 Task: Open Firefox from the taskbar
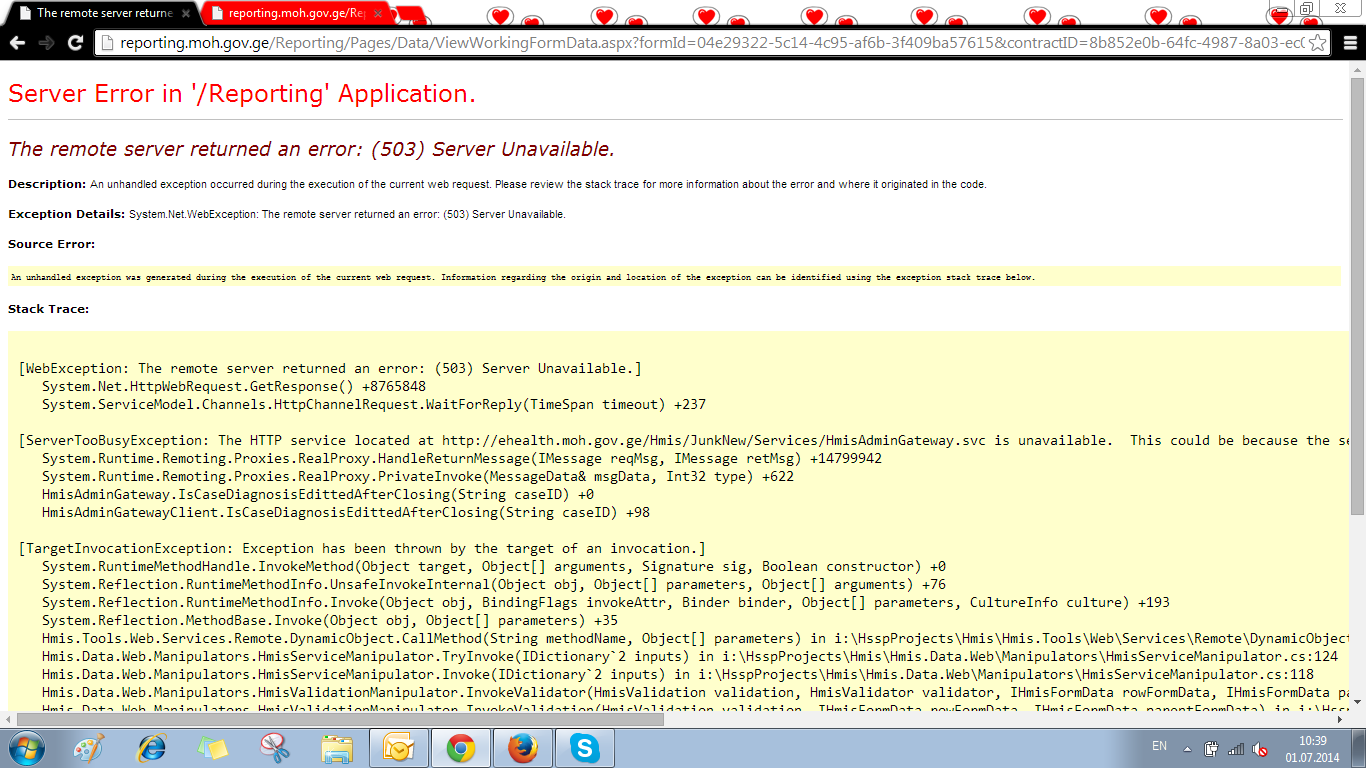click(x=522, y=747)
